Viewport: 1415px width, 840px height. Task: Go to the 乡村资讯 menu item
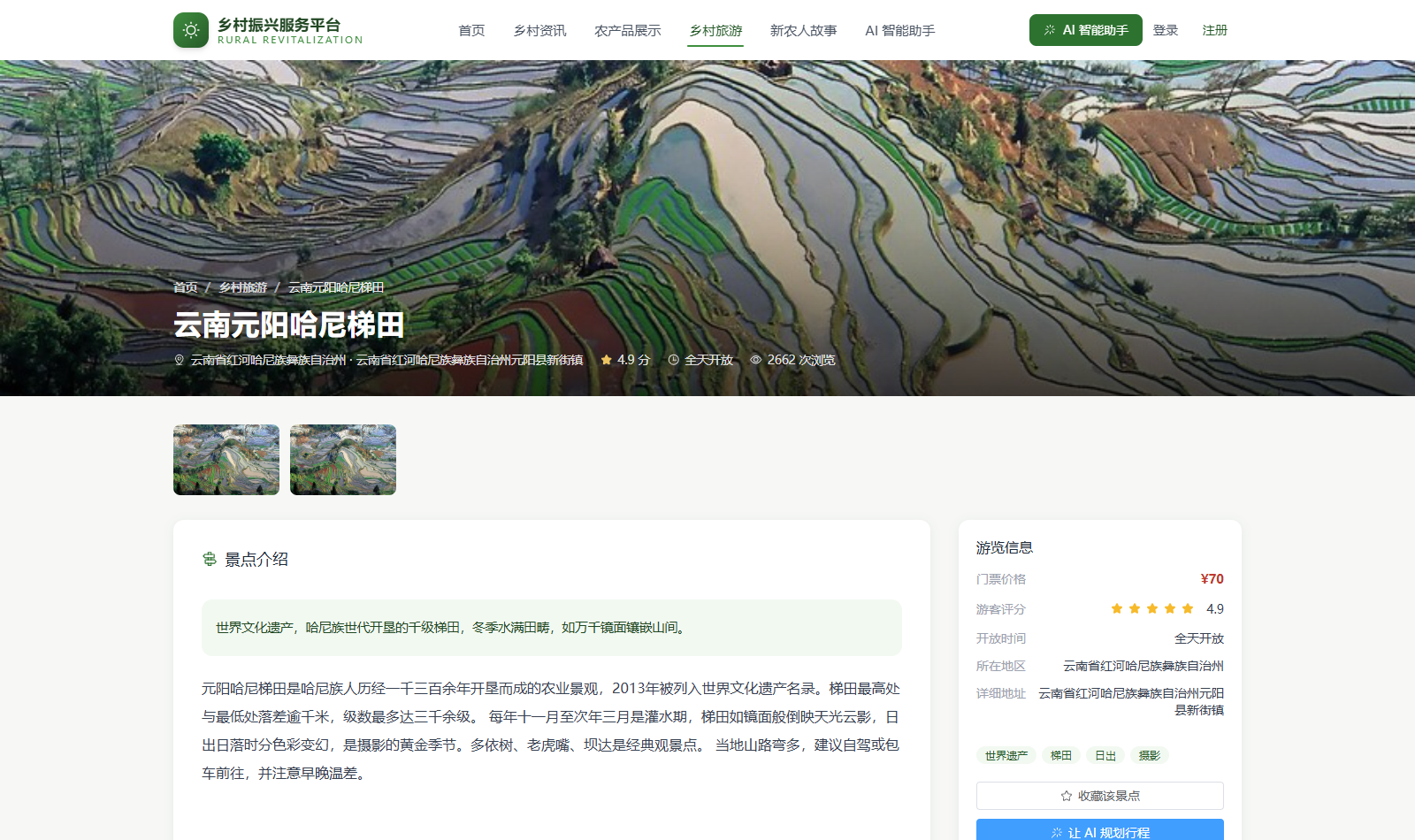(540, 31)
